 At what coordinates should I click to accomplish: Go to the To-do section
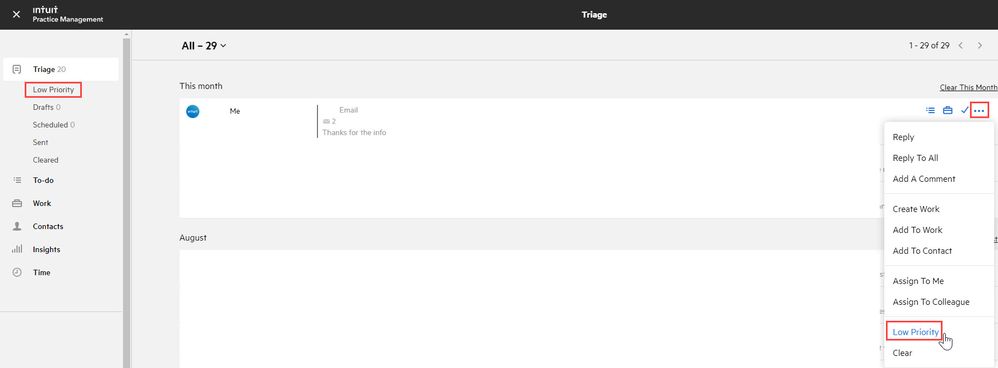(x=43, y=180)
